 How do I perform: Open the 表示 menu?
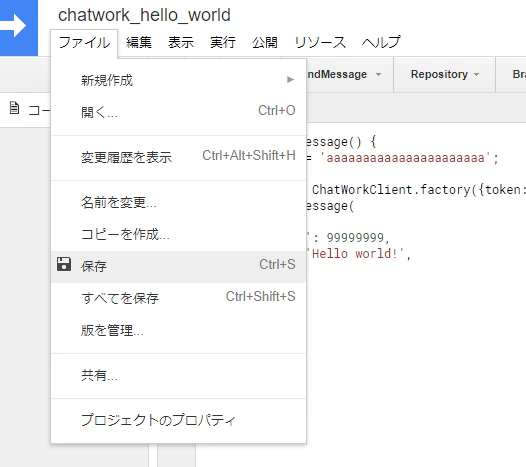[x=181, y=43]
